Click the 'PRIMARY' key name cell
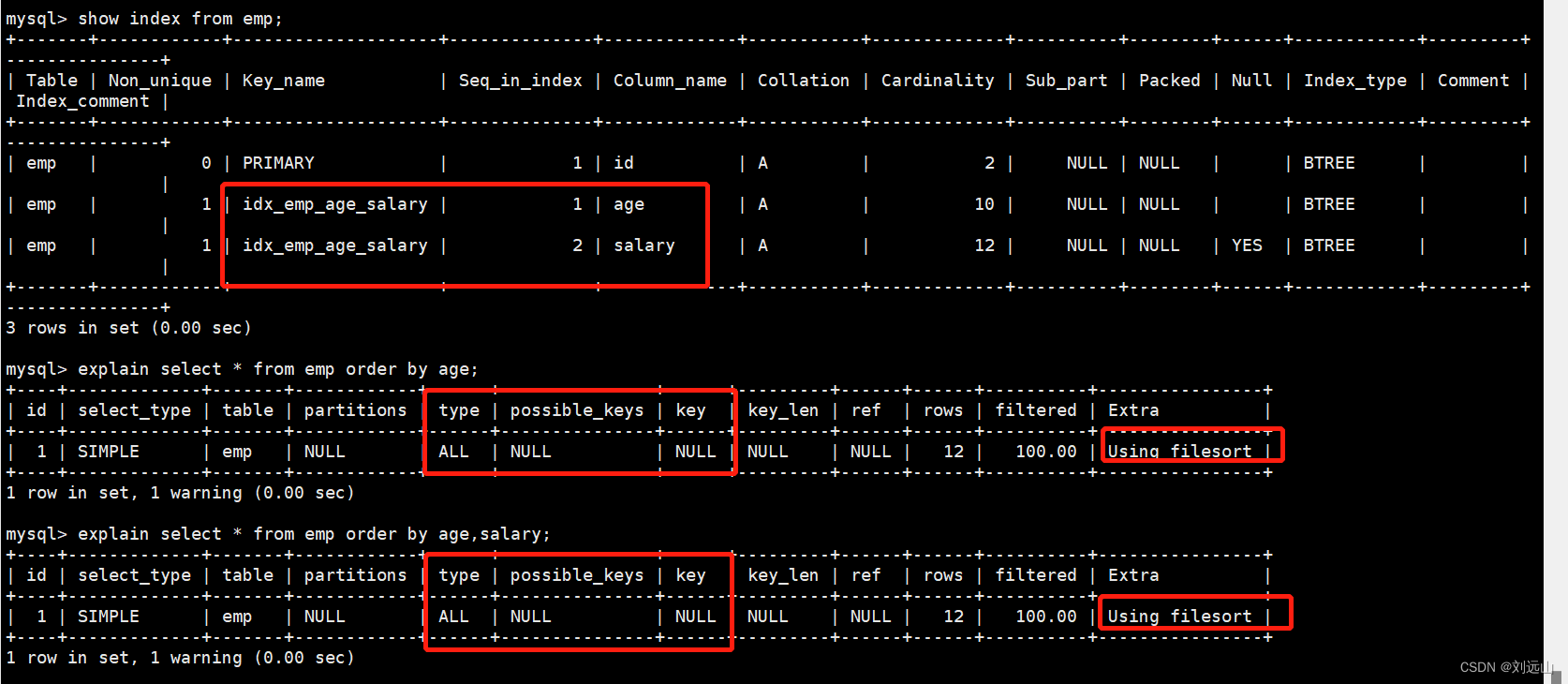1568x684 pixels. pyautogui.click(x=278, y=163)
